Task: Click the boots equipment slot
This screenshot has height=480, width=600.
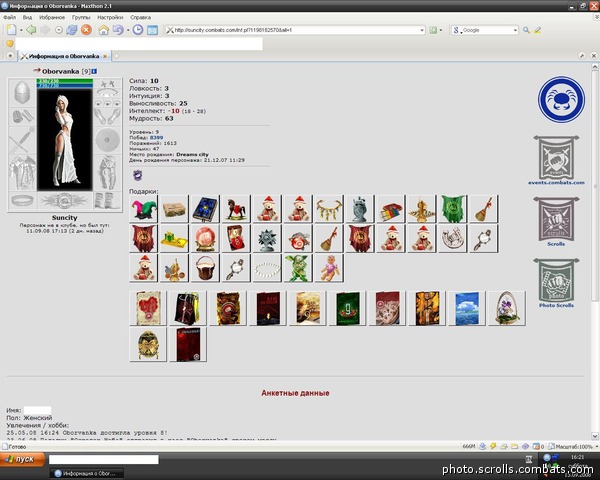Action: [108, 200]
